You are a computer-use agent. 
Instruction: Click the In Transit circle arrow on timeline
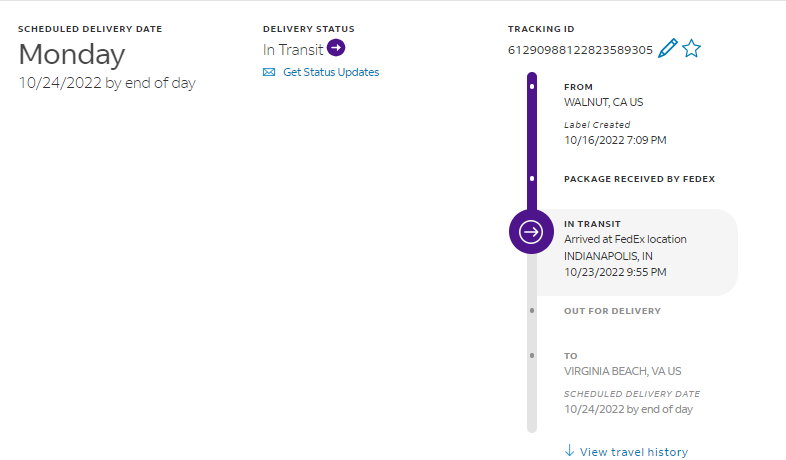pyautogui.click(x=531, y=232)
